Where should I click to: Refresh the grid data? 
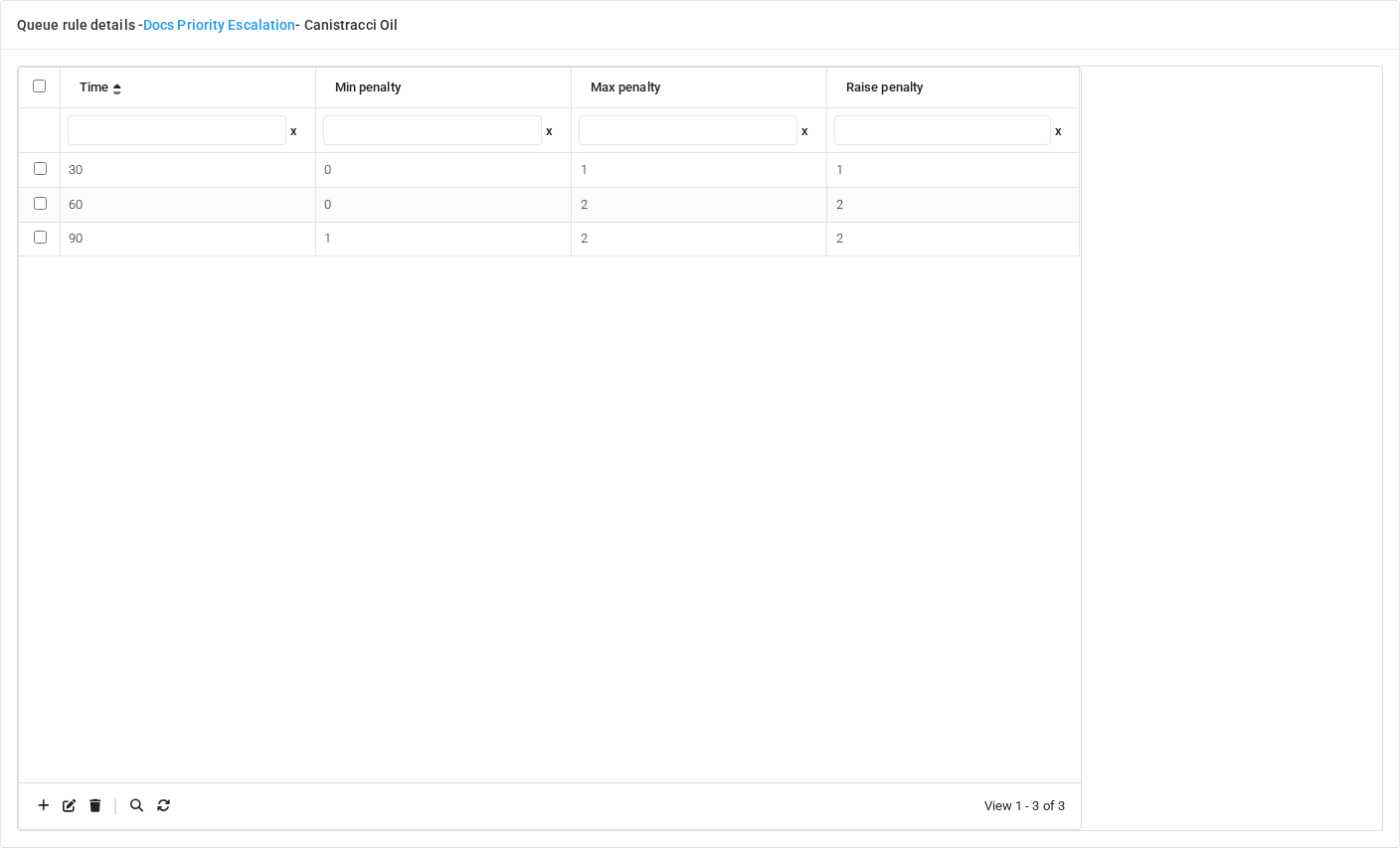coord(164,805)
